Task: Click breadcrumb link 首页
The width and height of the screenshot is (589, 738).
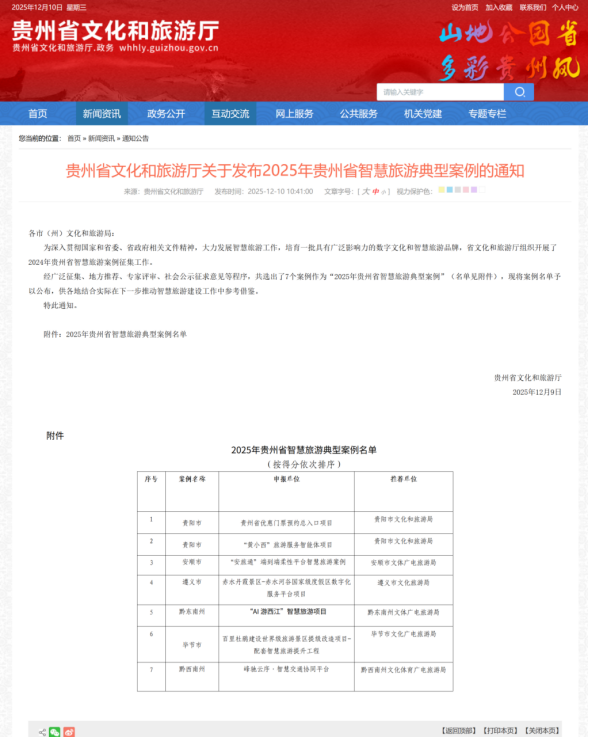Action: tap(74, 138)
